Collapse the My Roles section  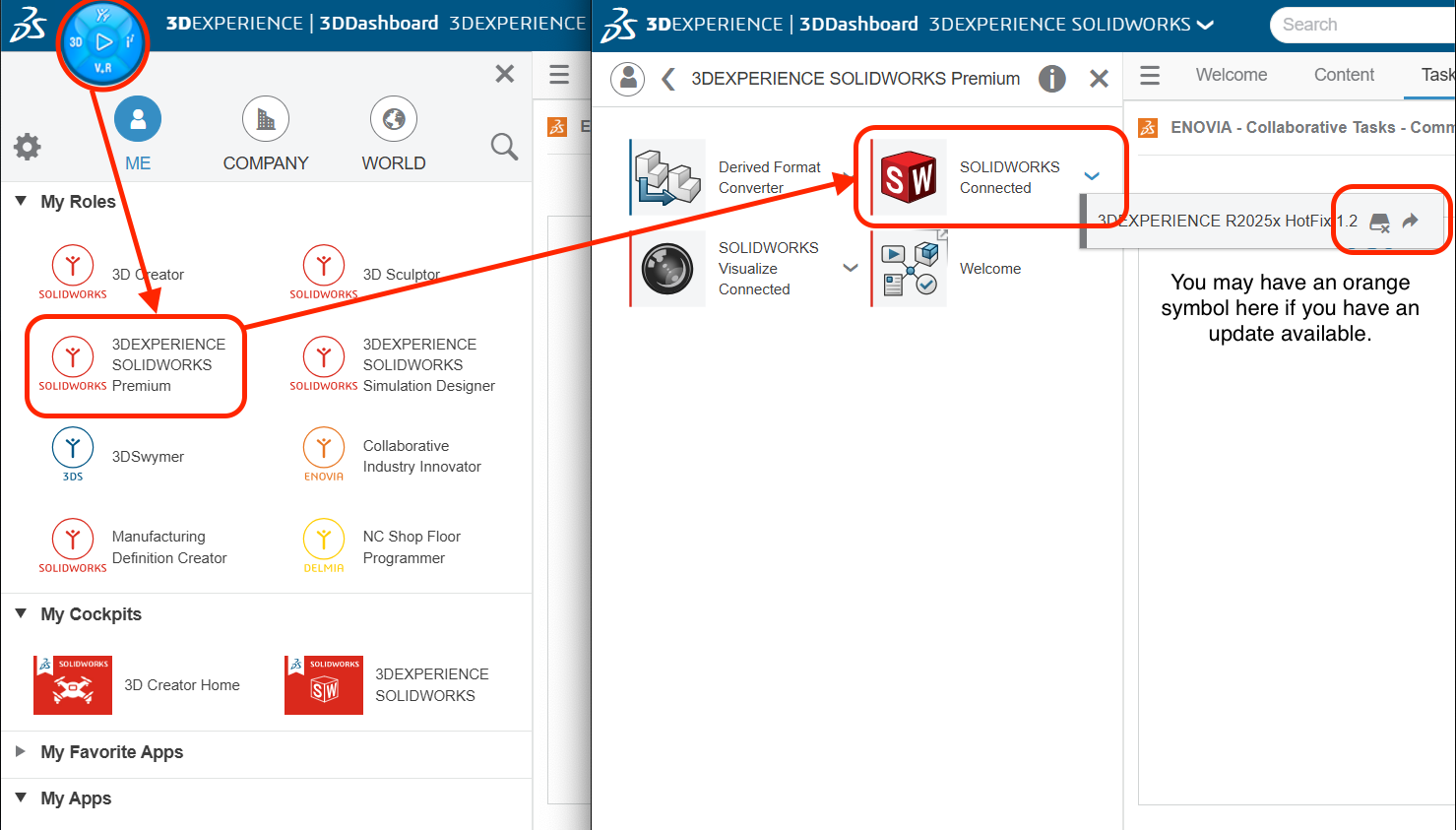click(21, 201)
